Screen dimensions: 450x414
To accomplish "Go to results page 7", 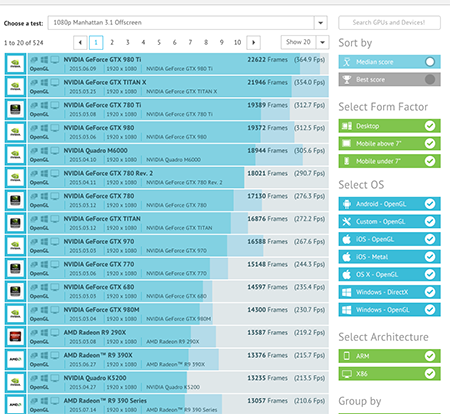I will click(190, 42).
